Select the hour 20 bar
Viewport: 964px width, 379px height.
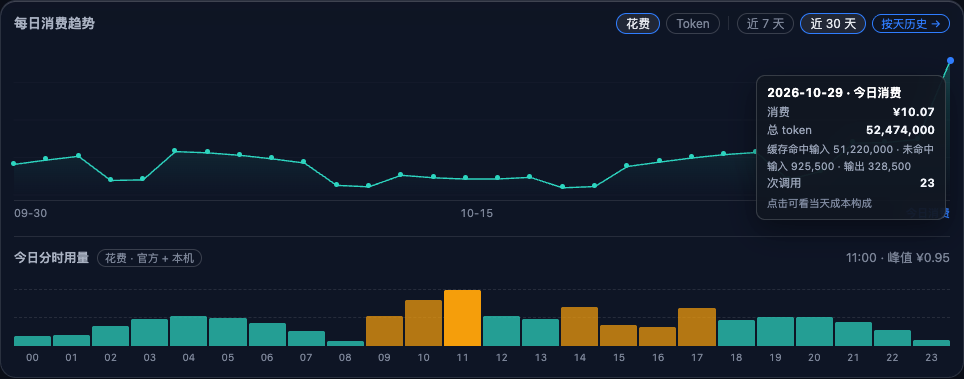pos(815,332)
